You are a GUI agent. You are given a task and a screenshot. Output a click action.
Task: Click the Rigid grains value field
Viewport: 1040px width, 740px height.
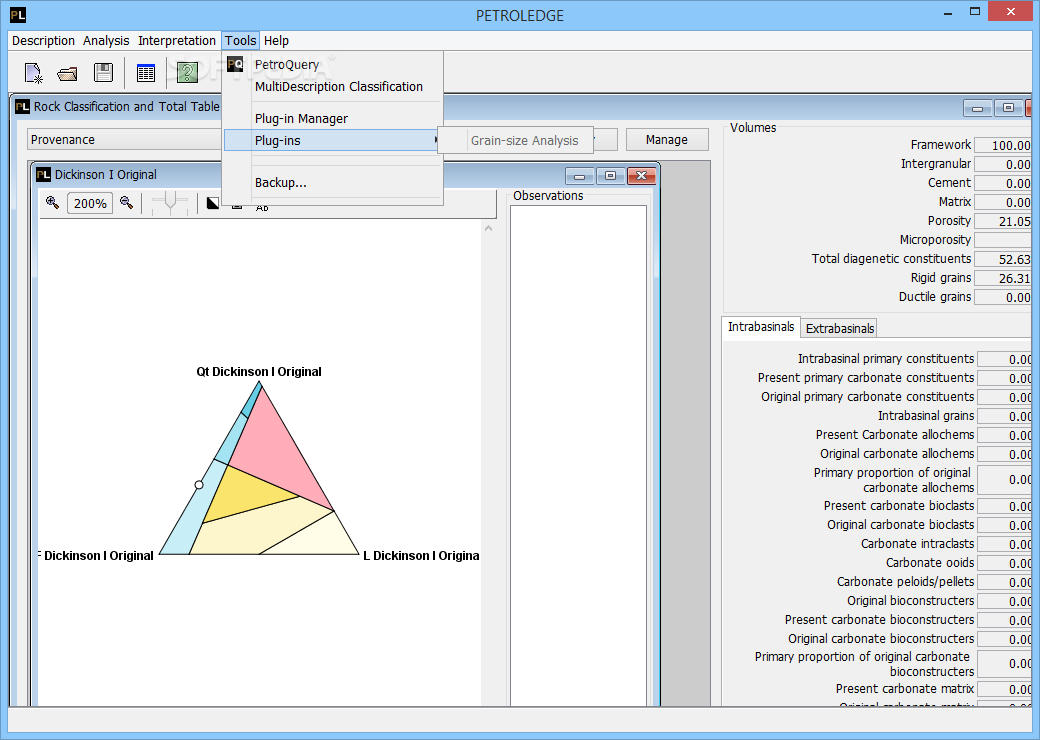[x=1002, y=278]
